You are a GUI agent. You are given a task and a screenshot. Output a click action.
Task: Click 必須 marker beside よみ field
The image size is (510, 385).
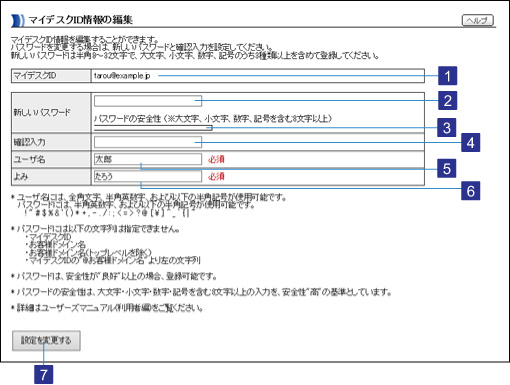click(x=216, y=176)
